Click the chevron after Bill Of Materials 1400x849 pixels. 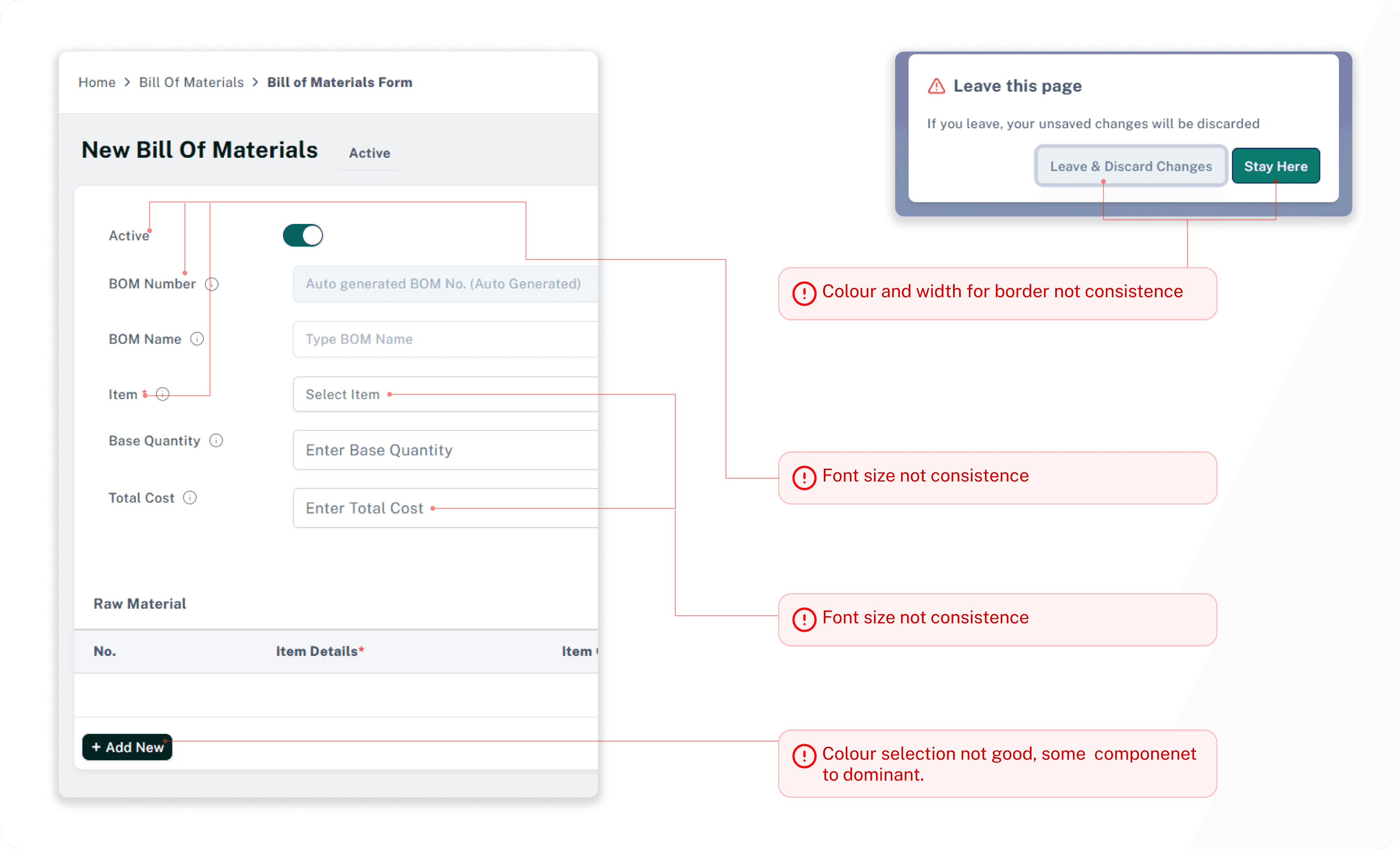point(255,82)
